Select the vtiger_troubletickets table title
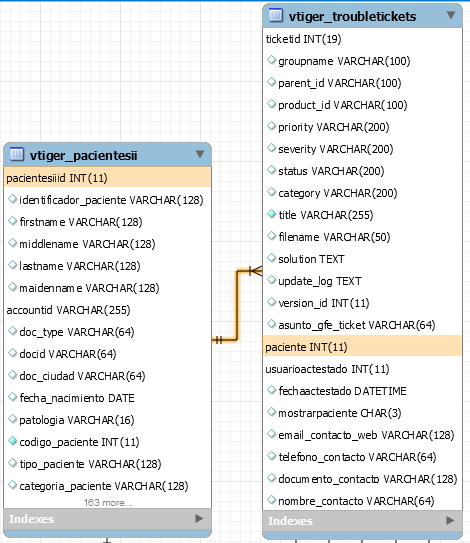 (352, 17)
